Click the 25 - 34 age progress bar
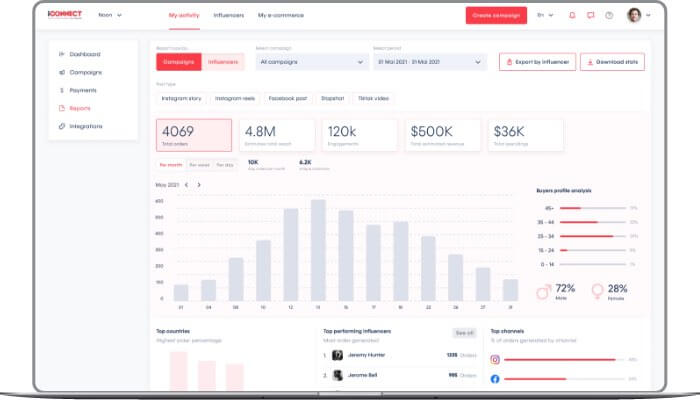700x400 pixels. point(592,236)
